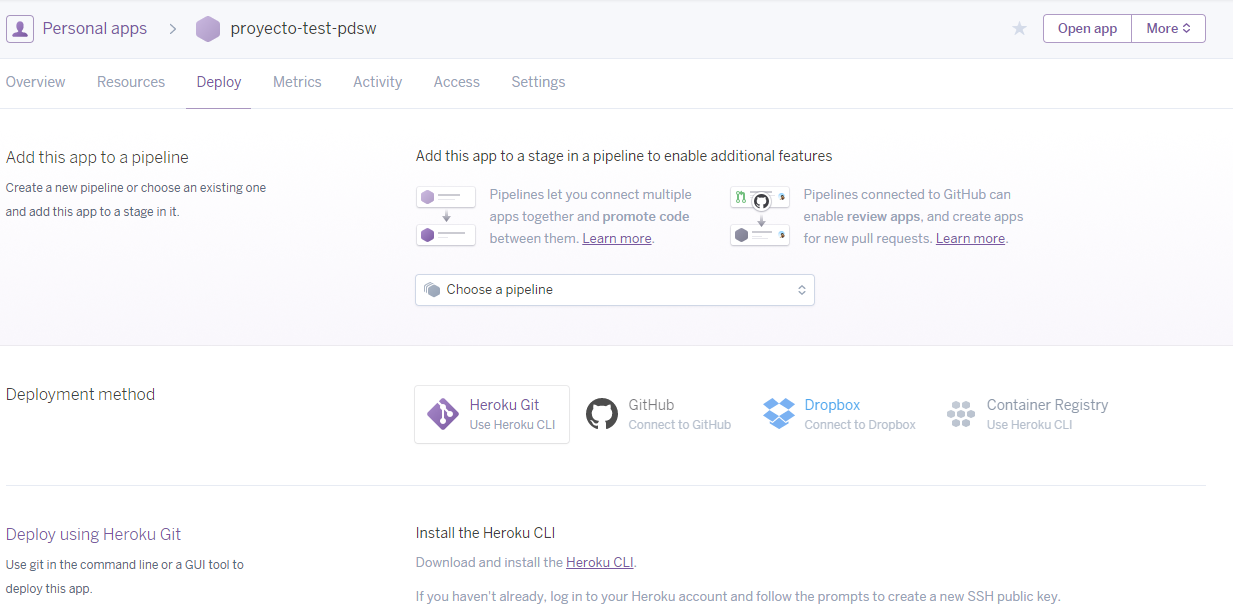Select Heroku Git deployment method
1233x612 pixels.
pyautogui.click(x=492, y=414)
